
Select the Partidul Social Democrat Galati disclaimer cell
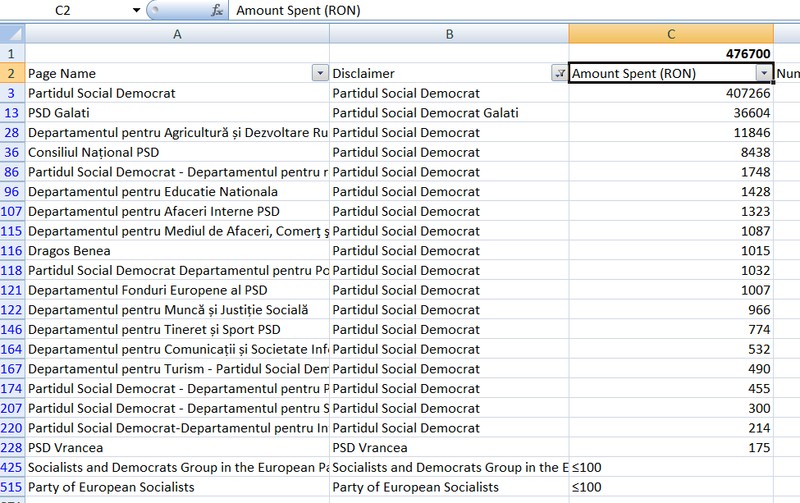[x=449, y=113]
